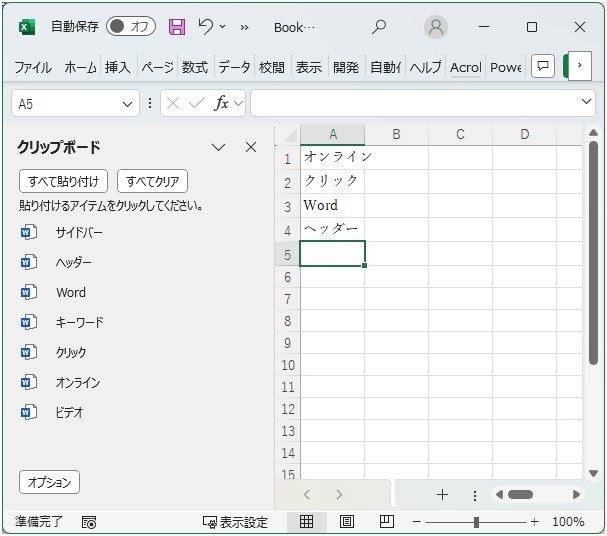This screenshot has width=607, height=536.
Task: Switch to Normal view grid icon
Action: pyautogui.click(x=306, y=522)
